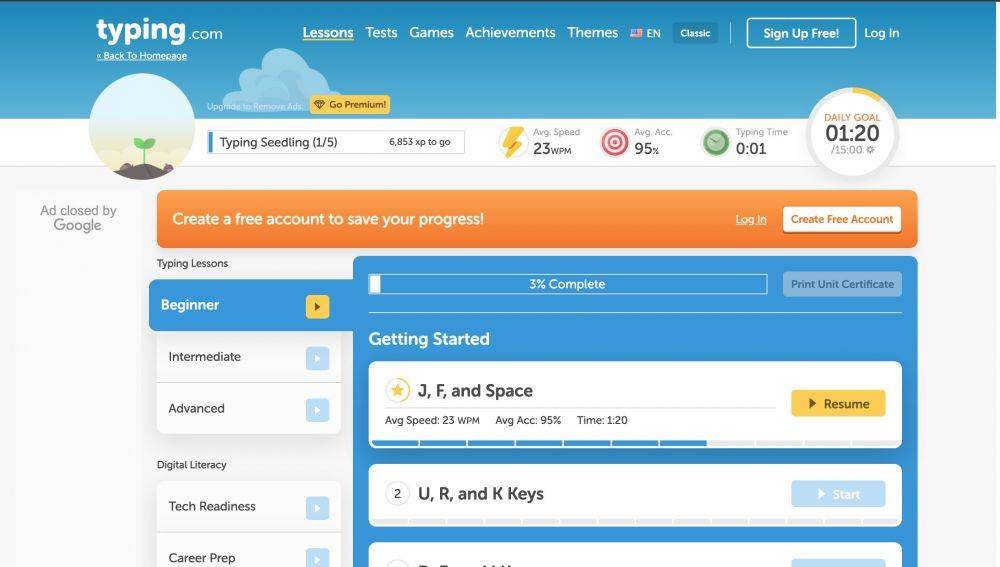Click the Time: 1:20 lesson stat

tap(602, 420)
